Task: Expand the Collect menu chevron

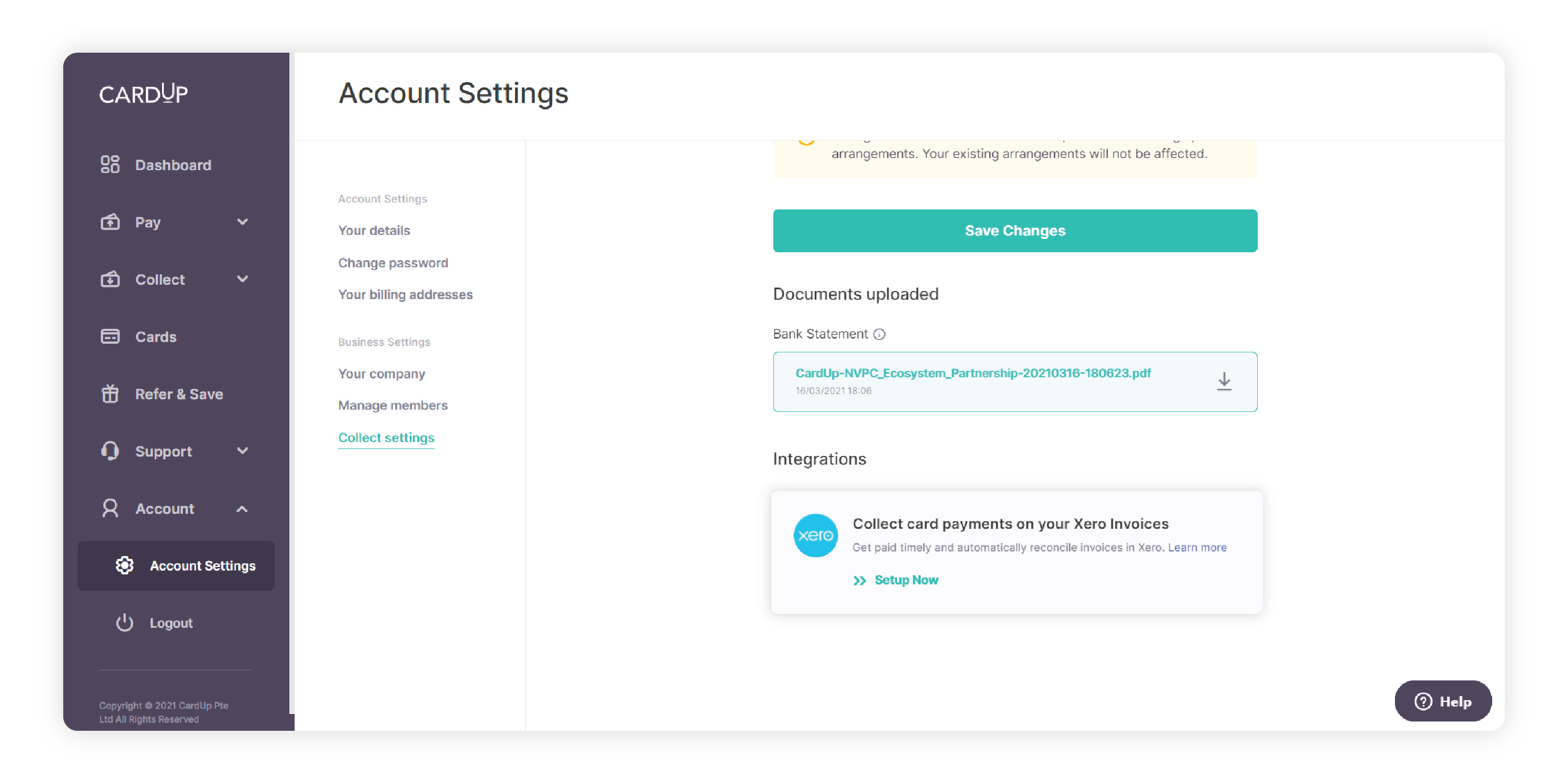Action: click(x=243, y=279)
